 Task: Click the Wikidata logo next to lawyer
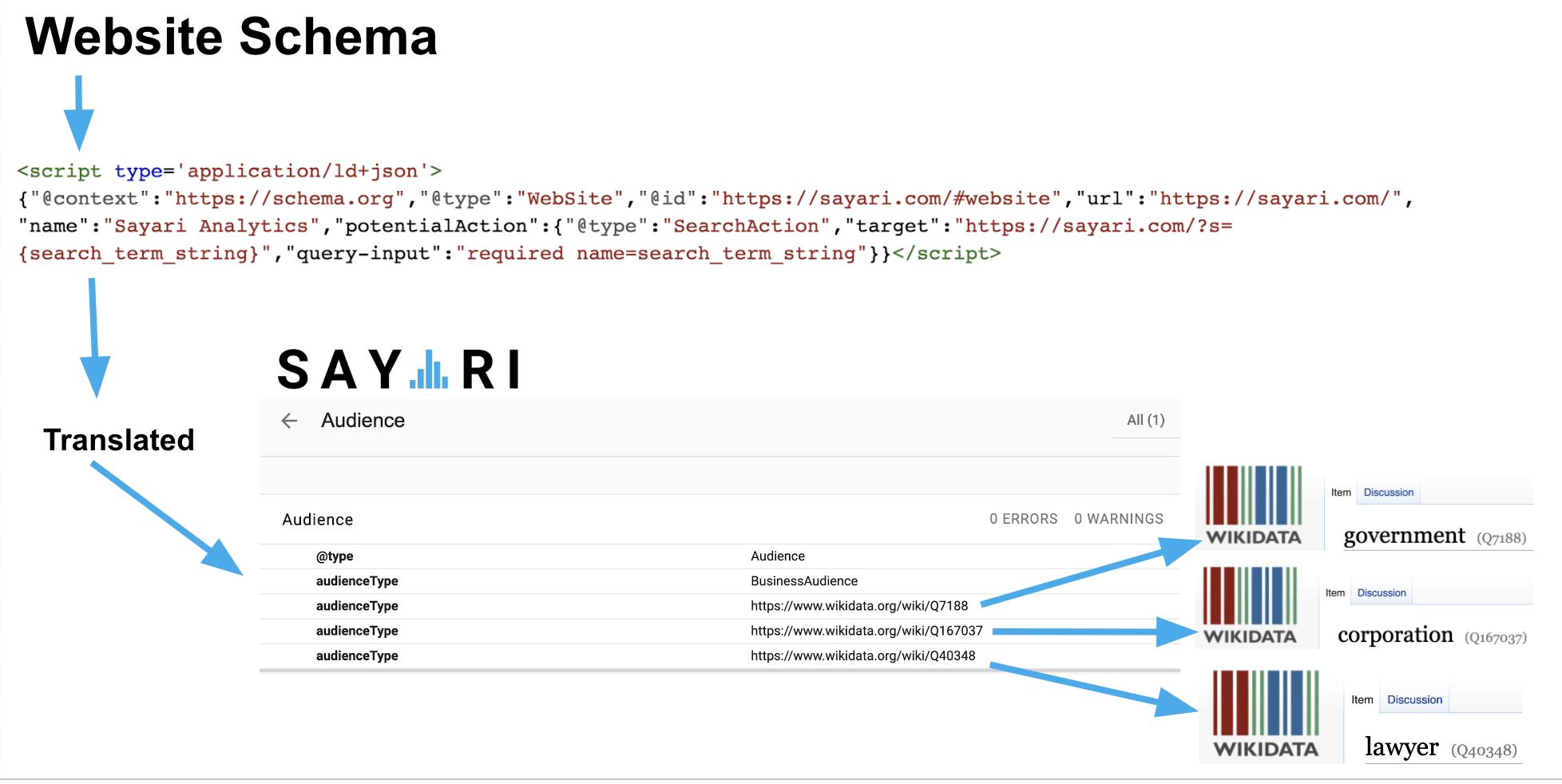[1266, 714]
